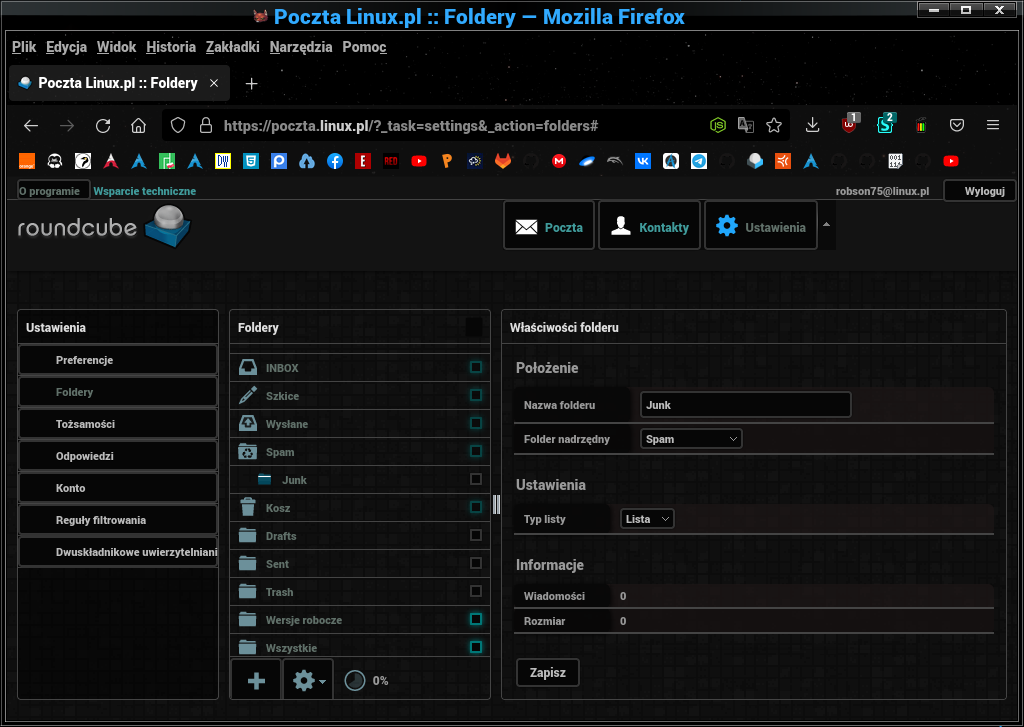Open the Folder nadrzędny dropdown showing Spam
Viewport: 1024px width, 727px height.
coord(691,439)
